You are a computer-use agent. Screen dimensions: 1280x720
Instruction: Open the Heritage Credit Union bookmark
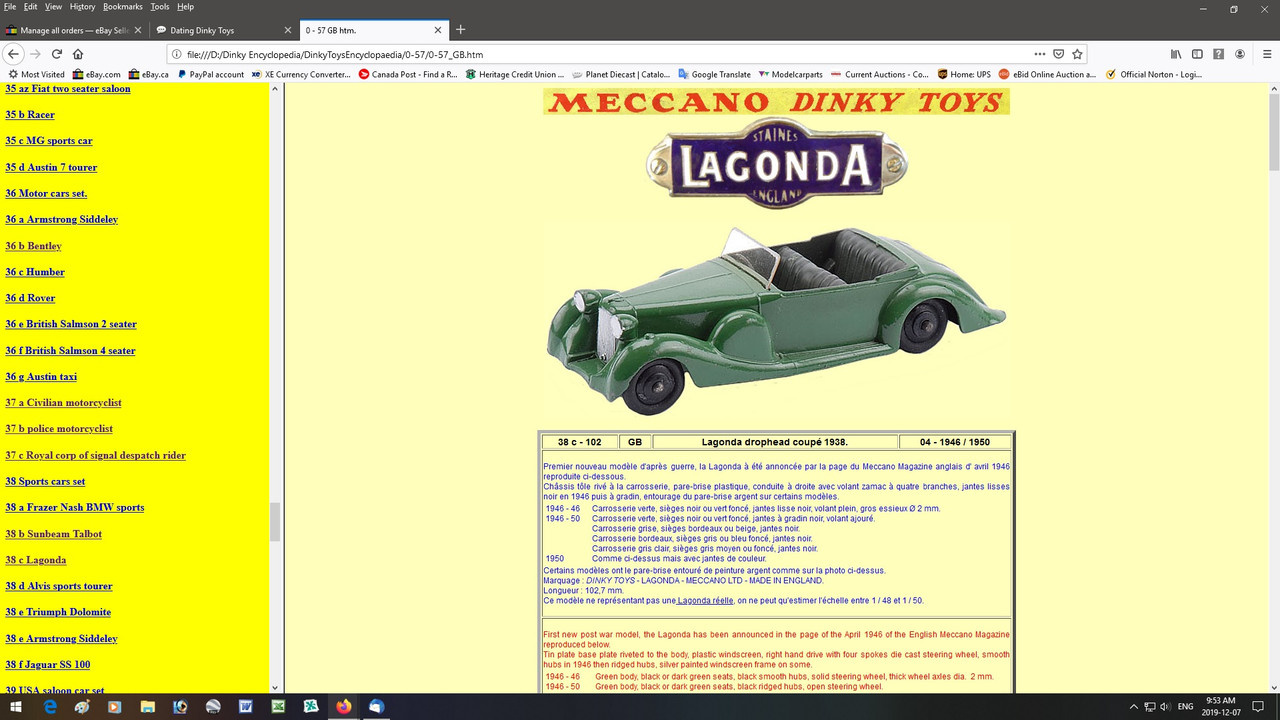(x=515, y=74)
